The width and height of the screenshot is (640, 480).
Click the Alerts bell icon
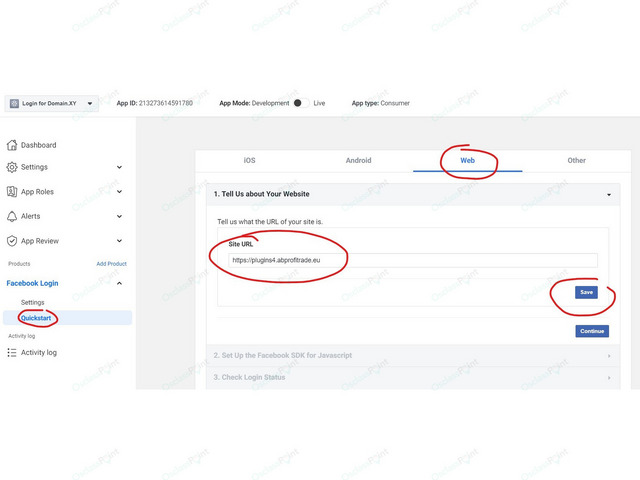pos(12,216)
